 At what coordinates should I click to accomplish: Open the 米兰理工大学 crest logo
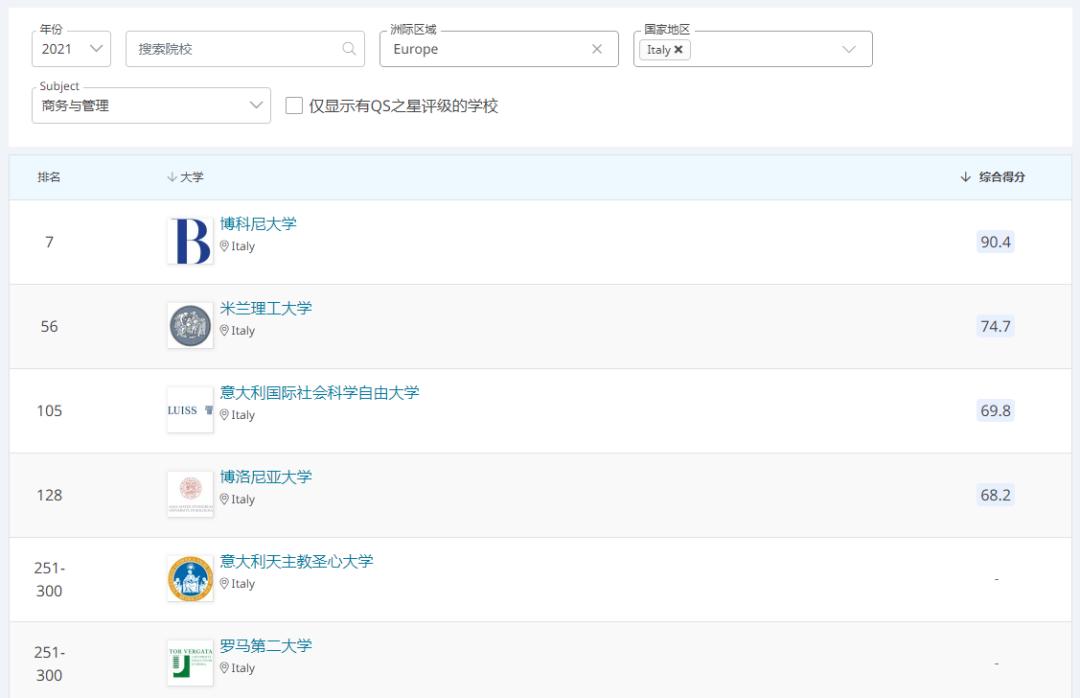point(191,325)
